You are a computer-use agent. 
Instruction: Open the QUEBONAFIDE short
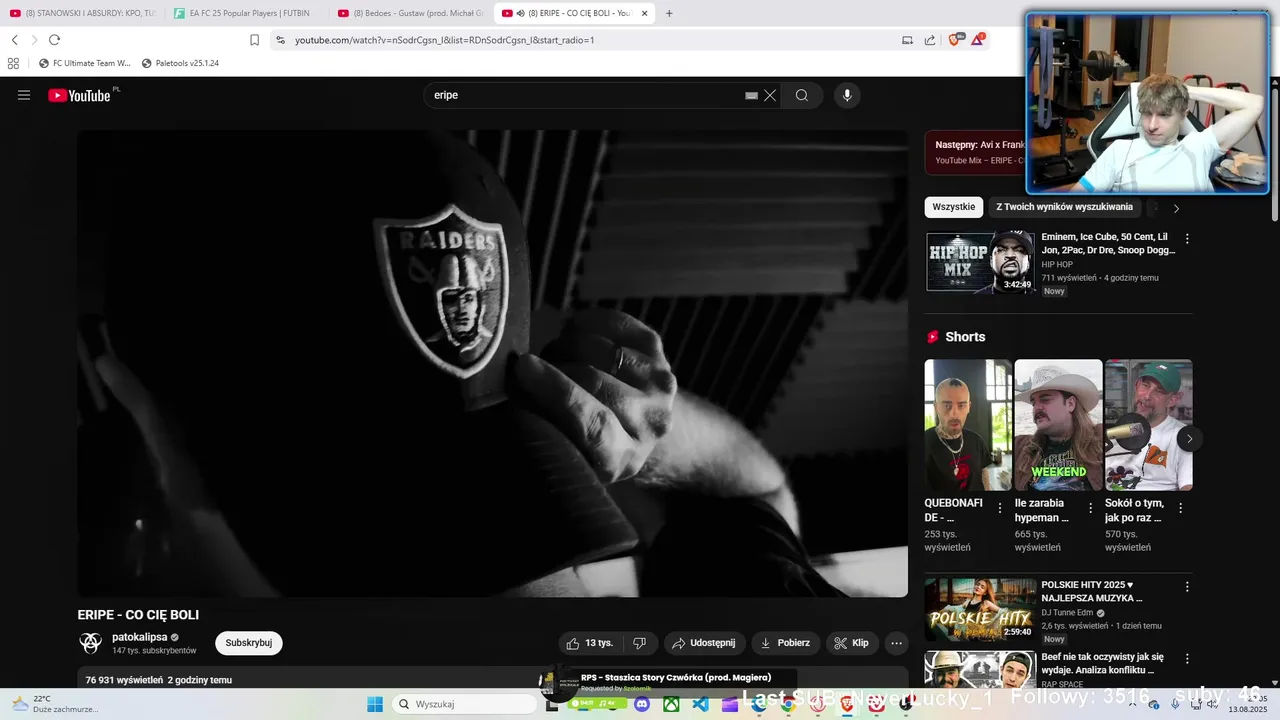tap(968, 425)
